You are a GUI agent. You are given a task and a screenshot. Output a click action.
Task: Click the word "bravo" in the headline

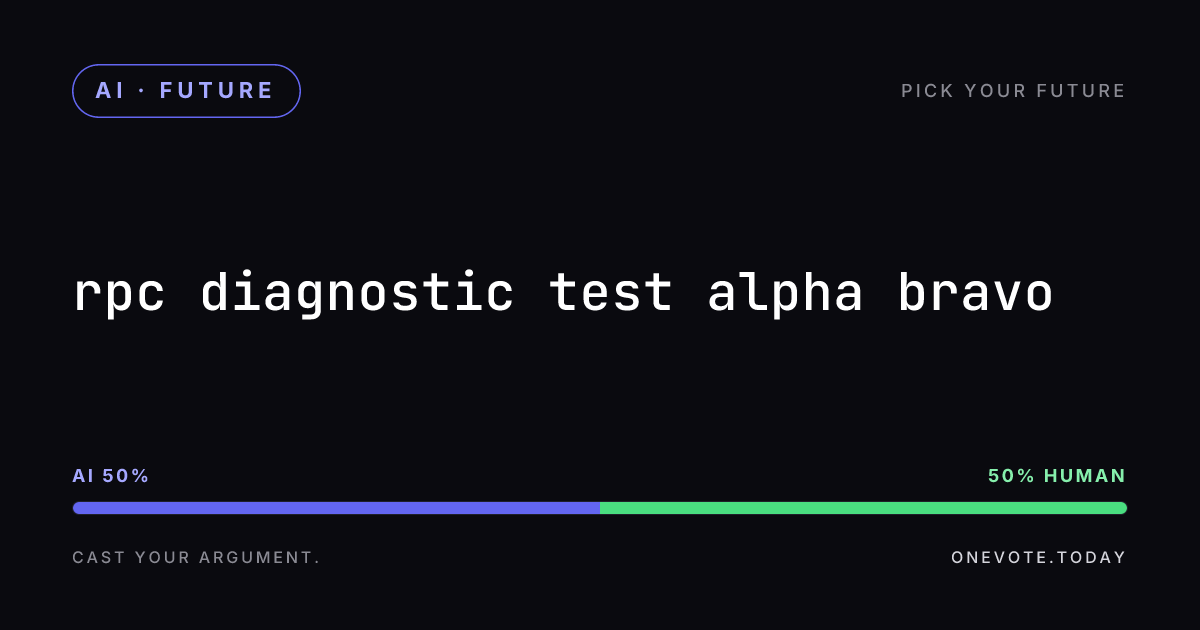[975, 294]
